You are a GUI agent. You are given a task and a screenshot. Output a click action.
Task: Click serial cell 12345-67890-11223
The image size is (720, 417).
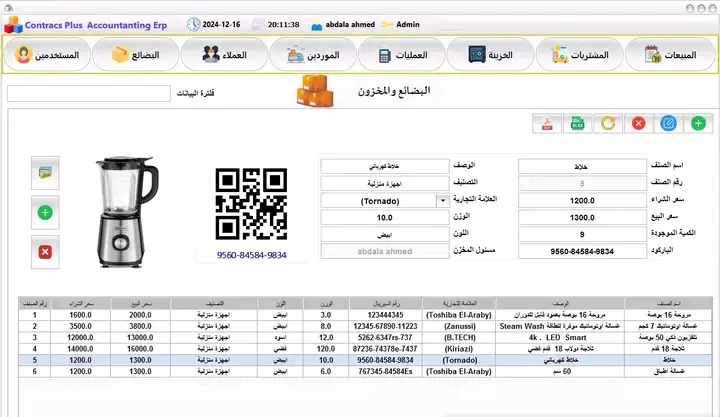tap(386, 326)
